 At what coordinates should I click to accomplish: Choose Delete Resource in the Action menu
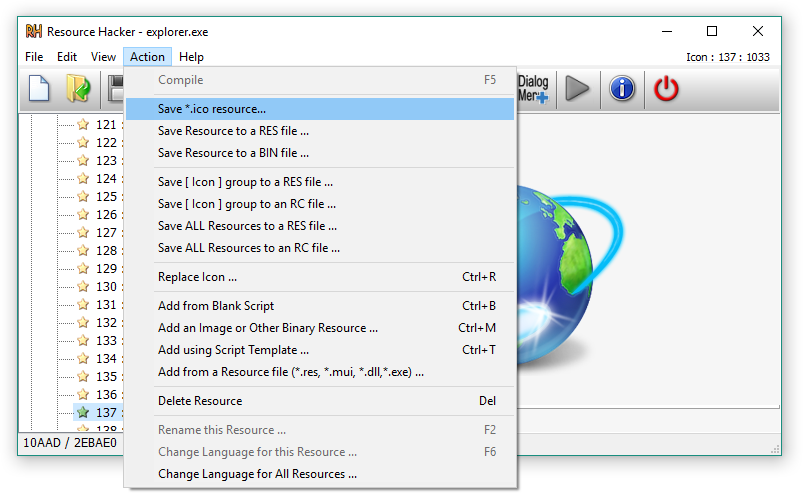200,401
